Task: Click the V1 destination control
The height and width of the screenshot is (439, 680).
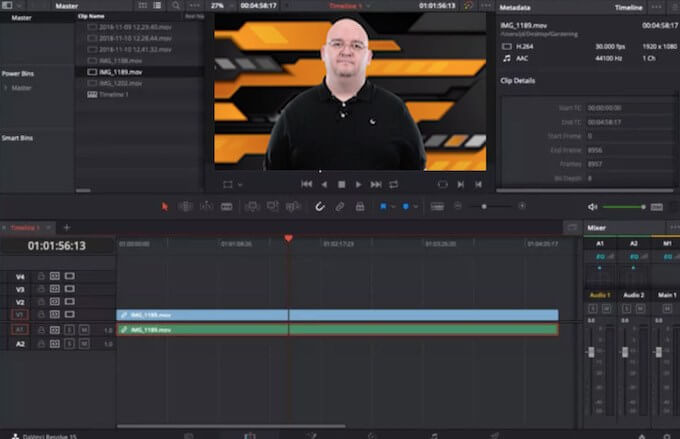Action: (20, 315)
